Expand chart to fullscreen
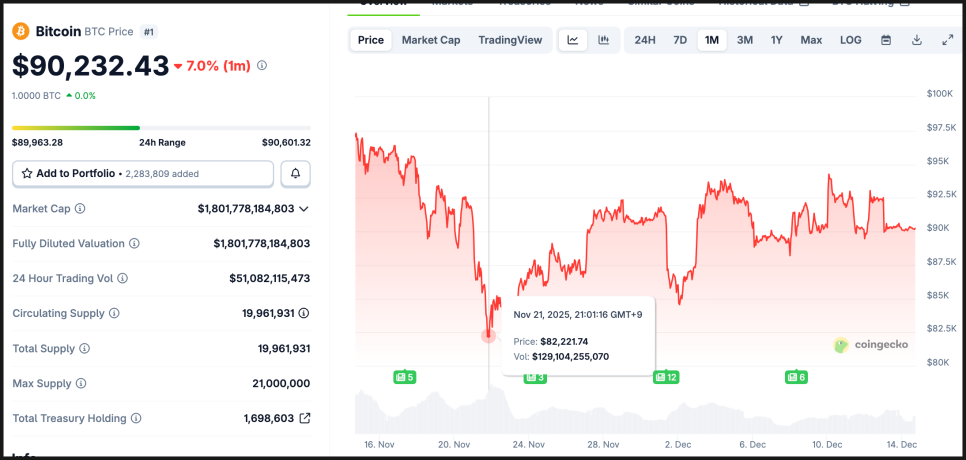 click(948, 40)
